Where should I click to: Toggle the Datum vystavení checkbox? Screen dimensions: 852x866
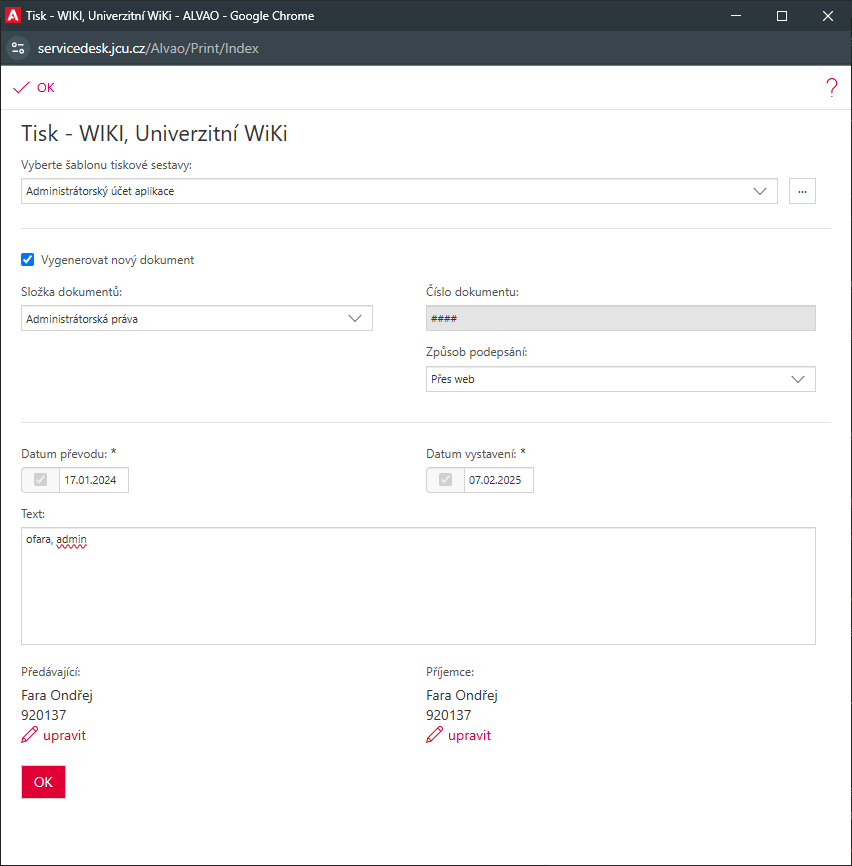tap(446, 480)
